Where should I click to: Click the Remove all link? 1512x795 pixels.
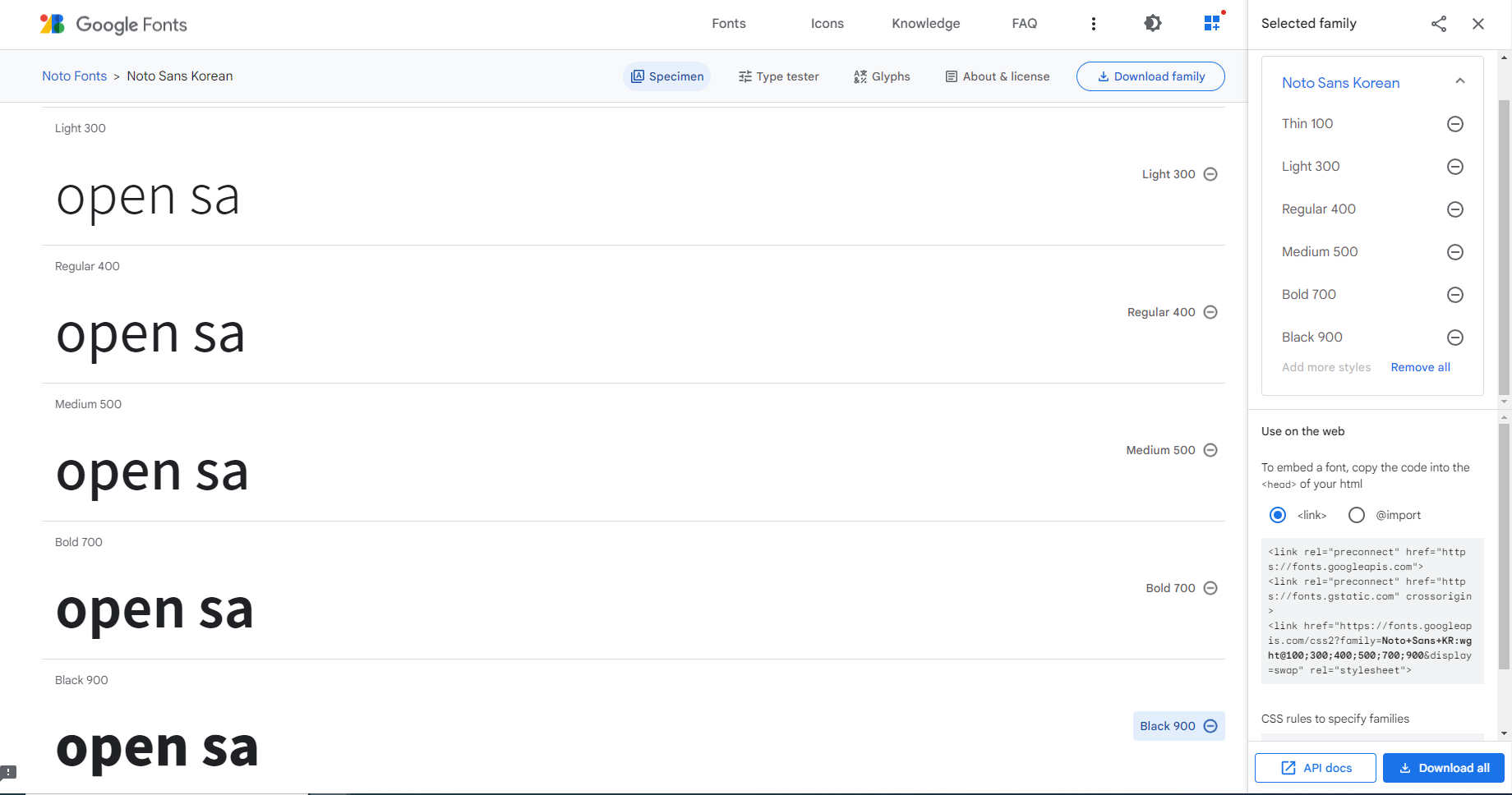click(x=1420, y=367)
